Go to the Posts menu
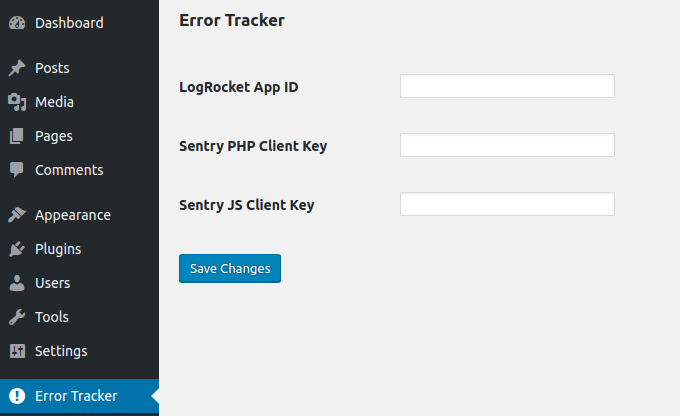This screenshot has height=416, width=680. click(x=52, y=69)
